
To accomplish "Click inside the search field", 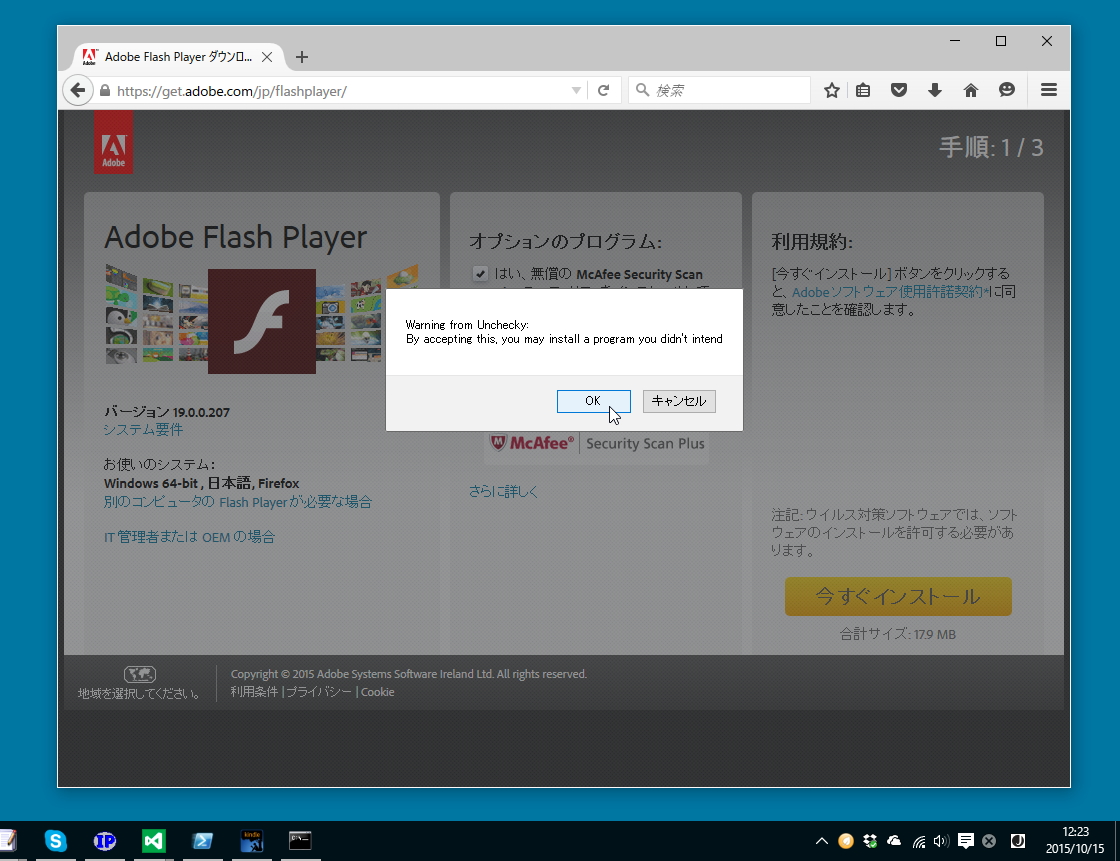I will [720, 90].
